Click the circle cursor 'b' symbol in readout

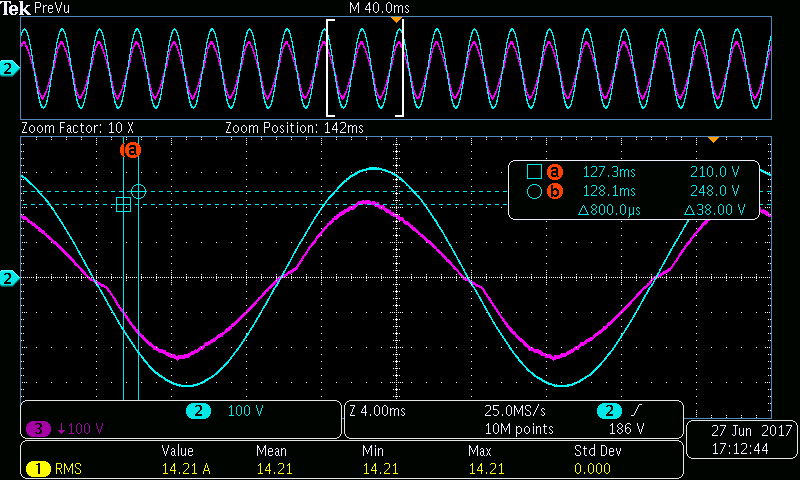tap(534, 192)
